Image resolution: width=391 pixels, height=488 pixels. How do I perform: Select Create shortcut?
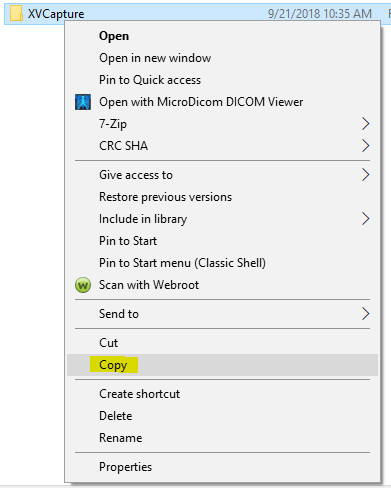pos(139,394)
